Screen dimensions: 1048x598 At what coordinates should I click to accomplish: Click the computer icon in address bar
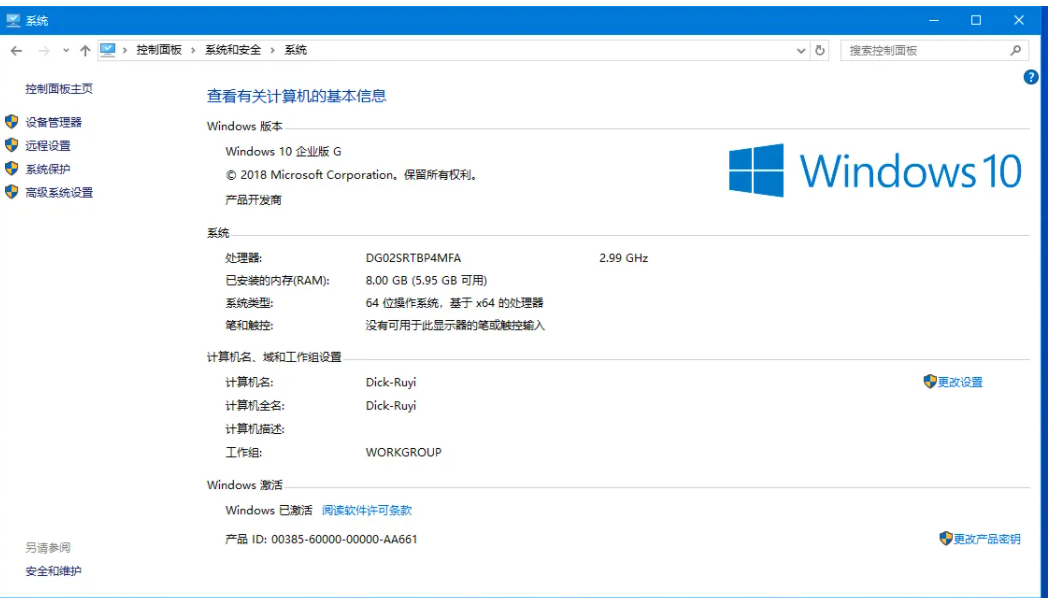click(108, 50)
